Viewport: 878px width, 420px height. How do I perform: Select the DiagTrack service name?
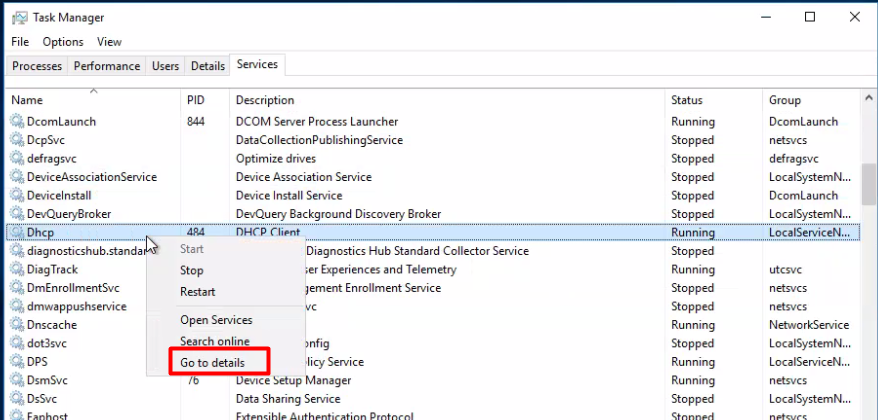(52, 269)
